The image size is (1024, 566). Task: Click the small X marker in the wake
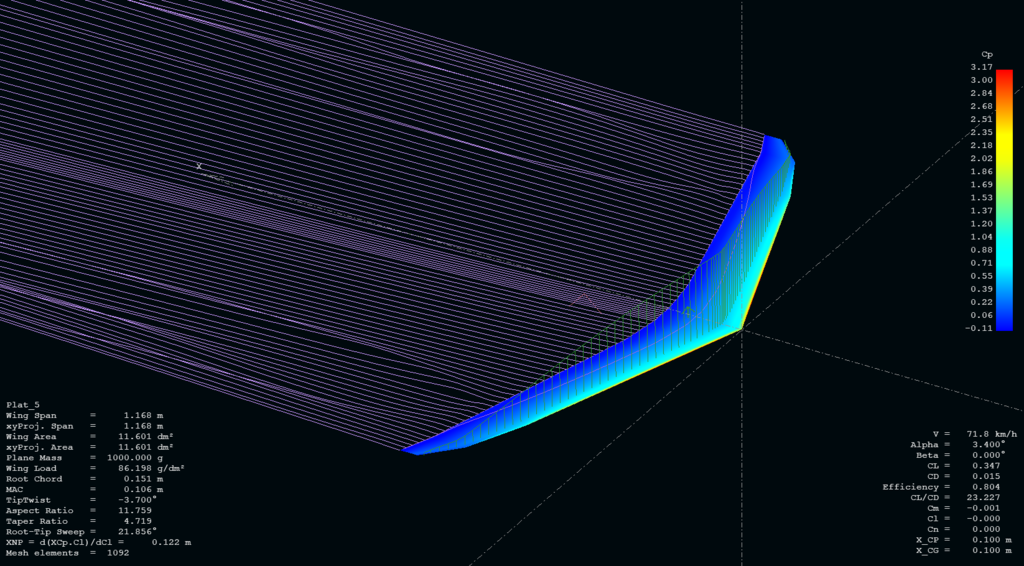(x=199, y=166)
